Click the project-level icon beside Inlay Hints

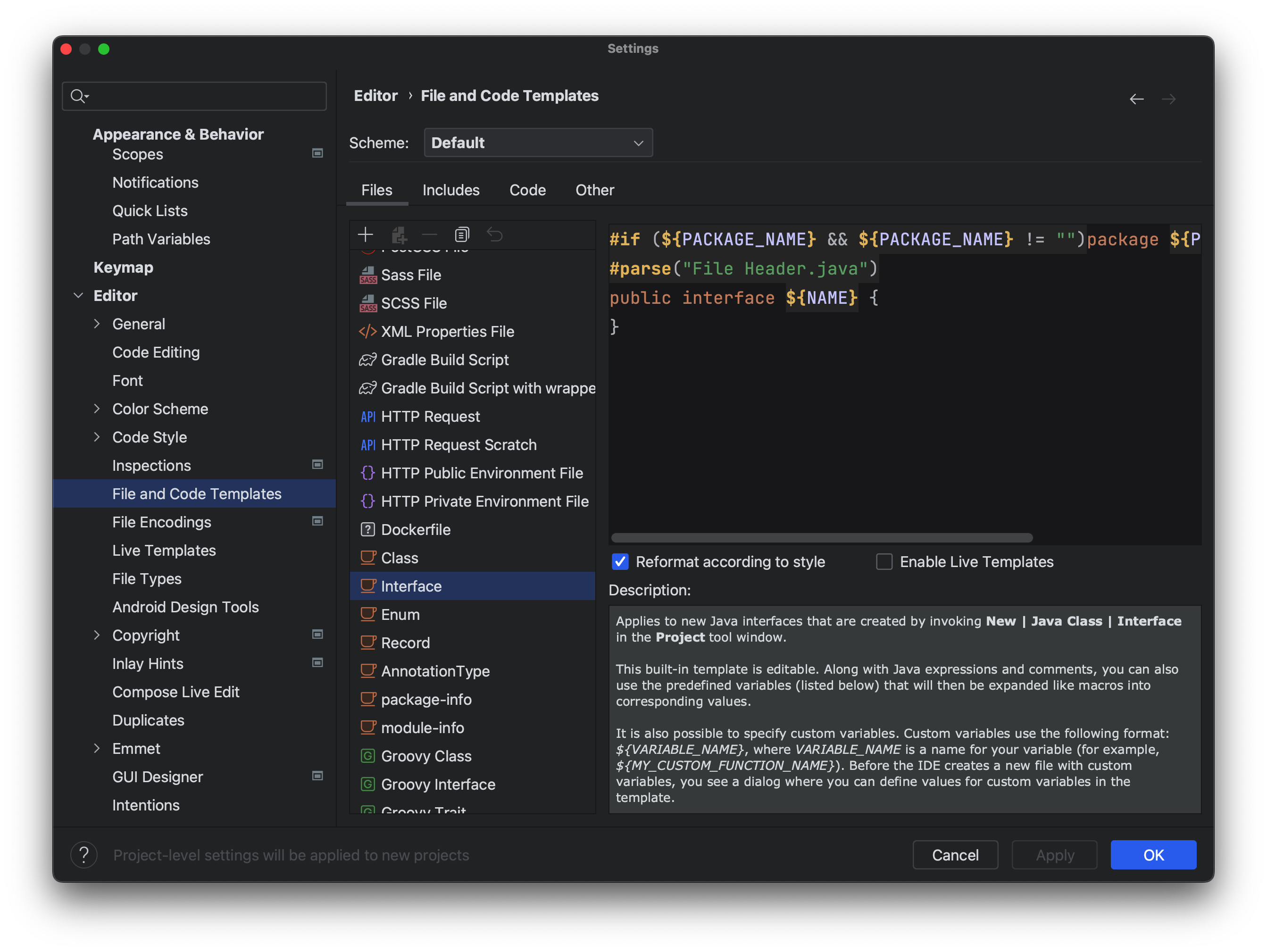point(317,663)
